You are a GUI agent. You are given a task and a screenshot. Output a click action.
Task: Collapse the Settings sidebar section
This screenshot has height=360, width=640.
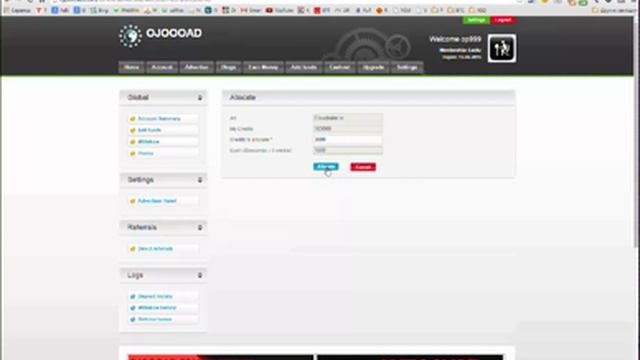(x=200, y=180)
